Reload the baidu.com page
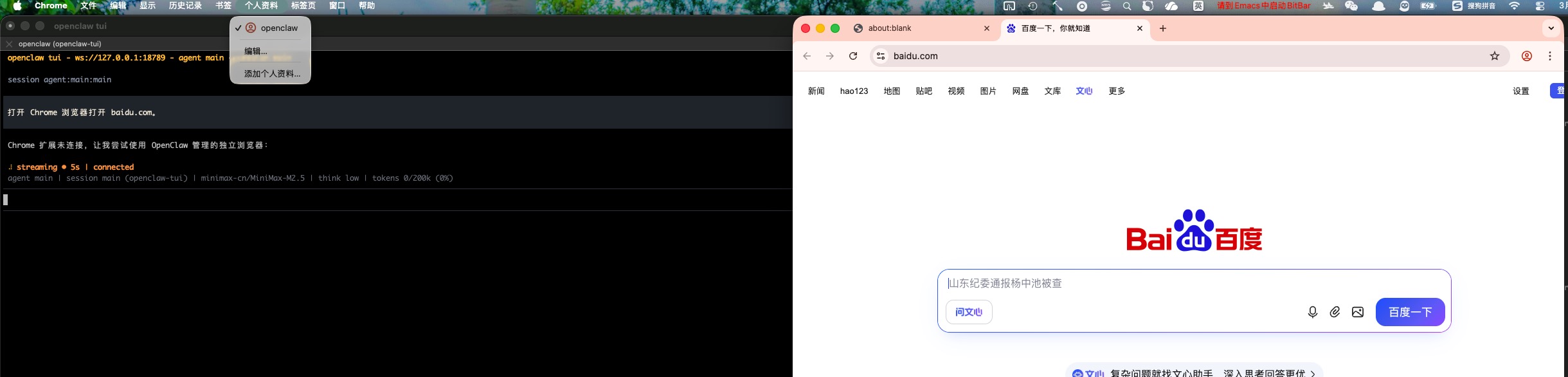1568x377 pixels. click(853, 56)
